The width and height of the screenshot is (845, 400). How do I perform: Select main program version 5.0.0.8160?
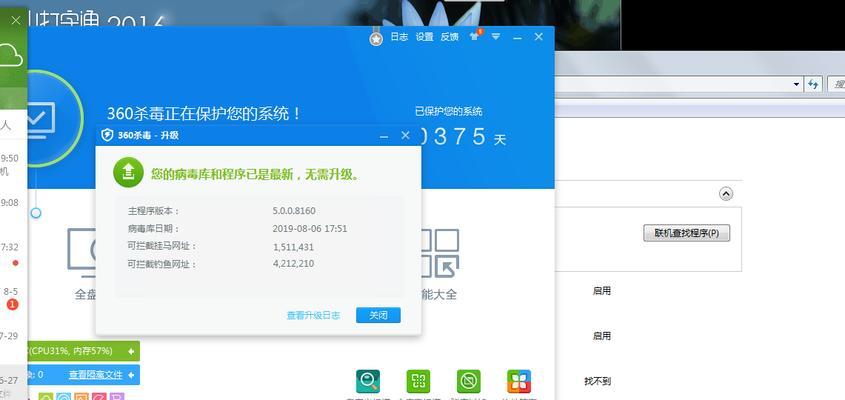tap(294, 211)
